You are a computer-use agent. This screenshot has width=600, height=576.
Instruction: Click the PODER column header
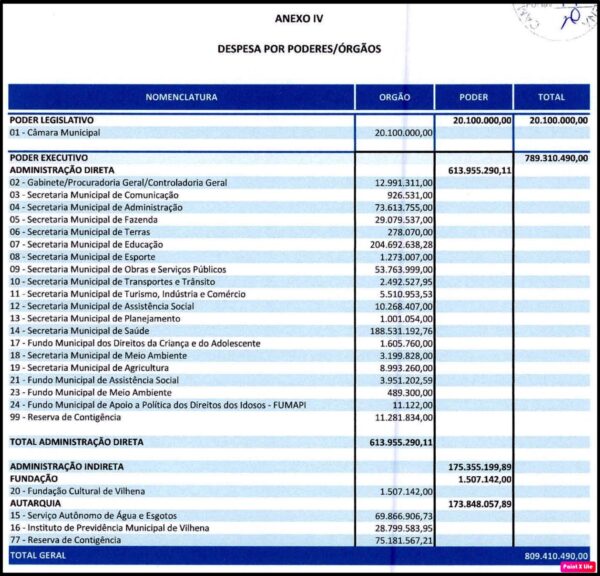[x=473, y=98]
